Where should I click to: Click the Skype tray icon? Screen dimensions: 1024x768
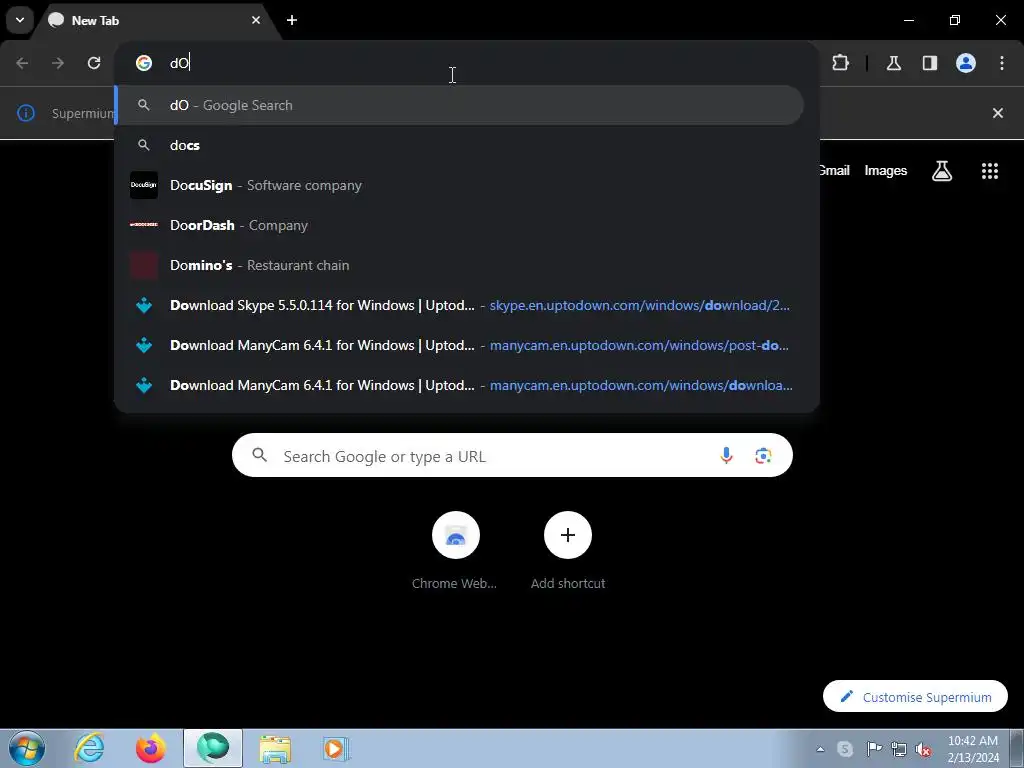pos(845,749)
